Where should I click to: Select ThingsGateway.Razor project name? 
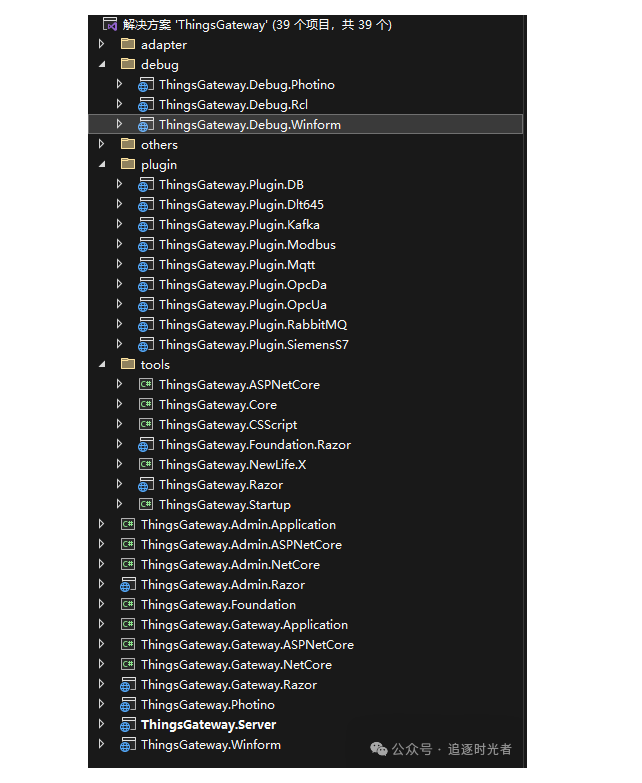pyautogui.click(x=221, y=484)
